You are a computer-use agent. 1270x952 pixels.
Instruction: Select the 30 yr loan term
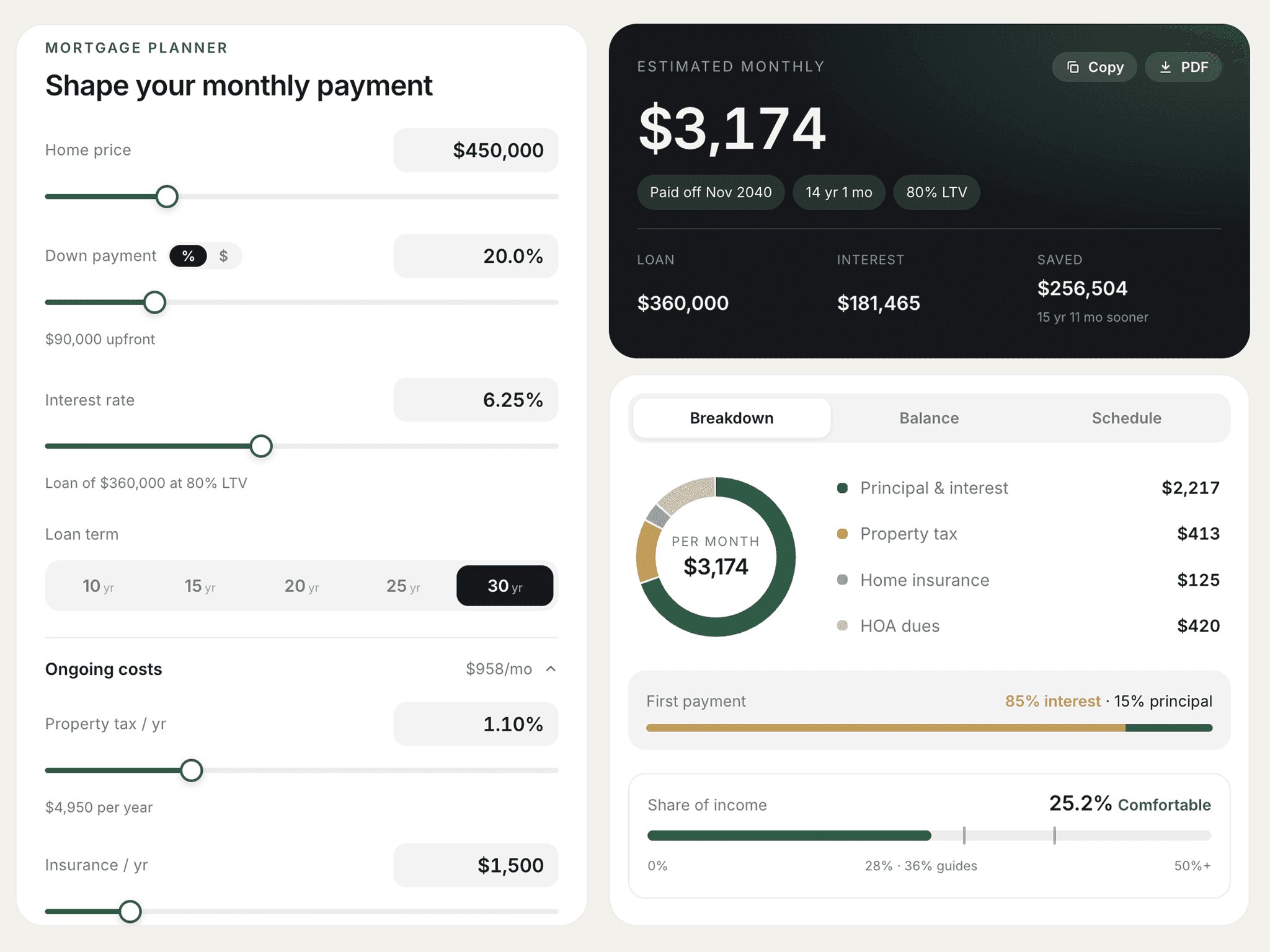[505, 586]
